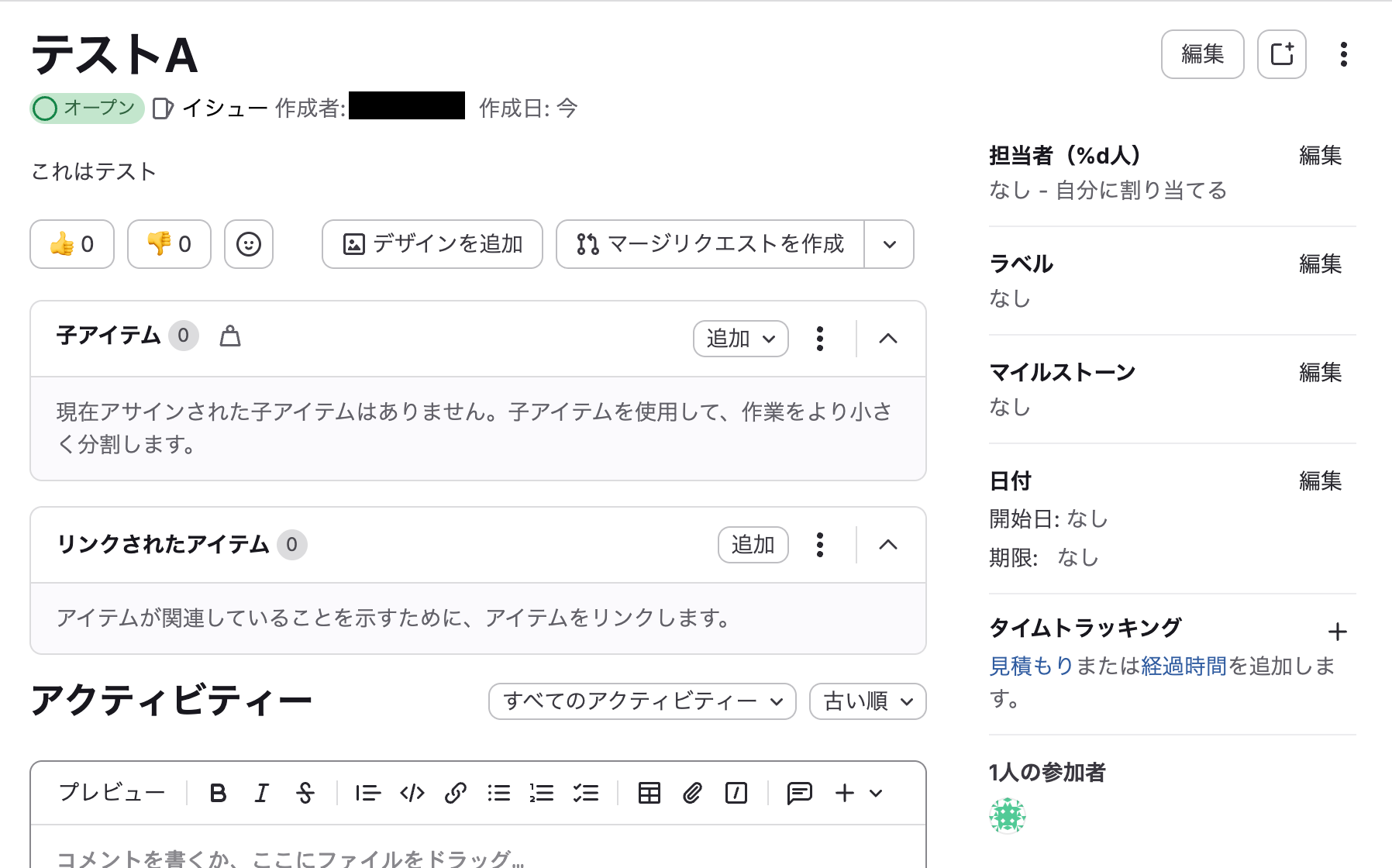This screenshot has width=1392, height=868.
Task: Click the 期限: なし text
Action: click(1044, 557)
